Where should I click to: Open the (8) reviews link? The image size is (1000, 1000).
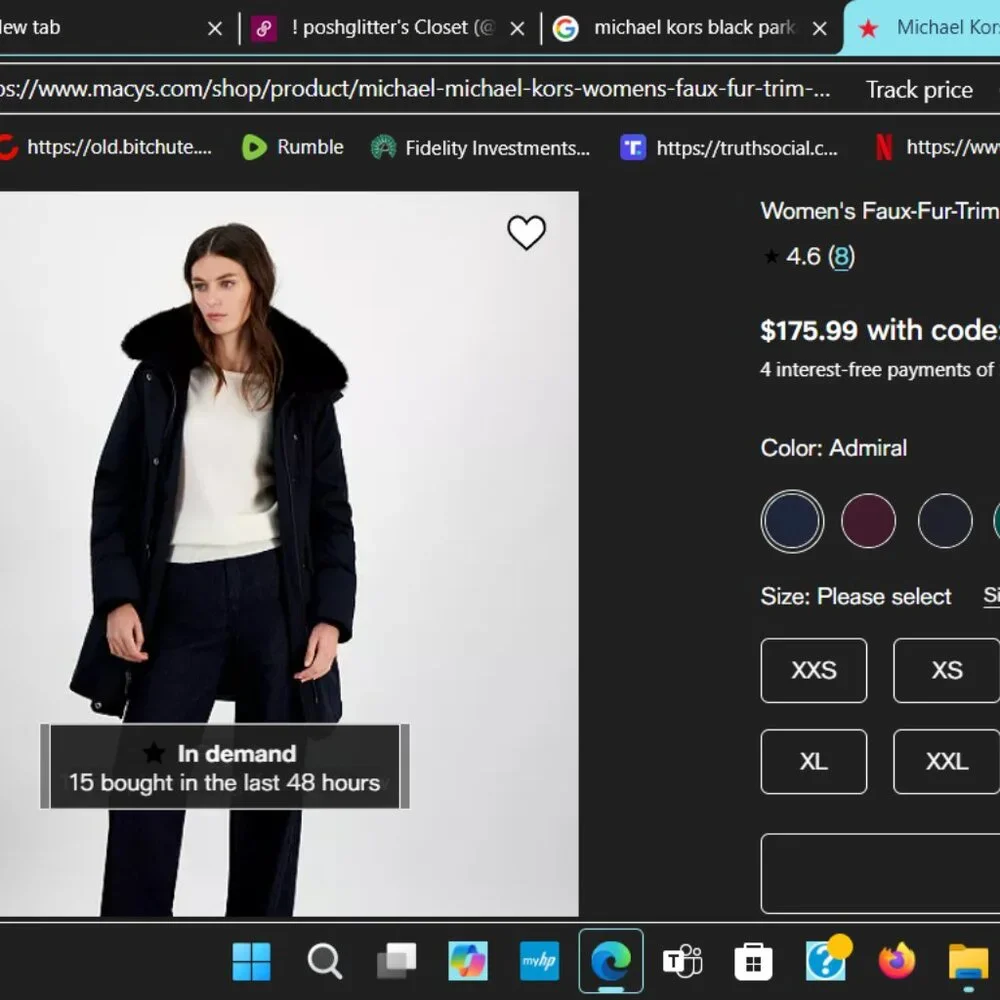click(x=841, y=257)
